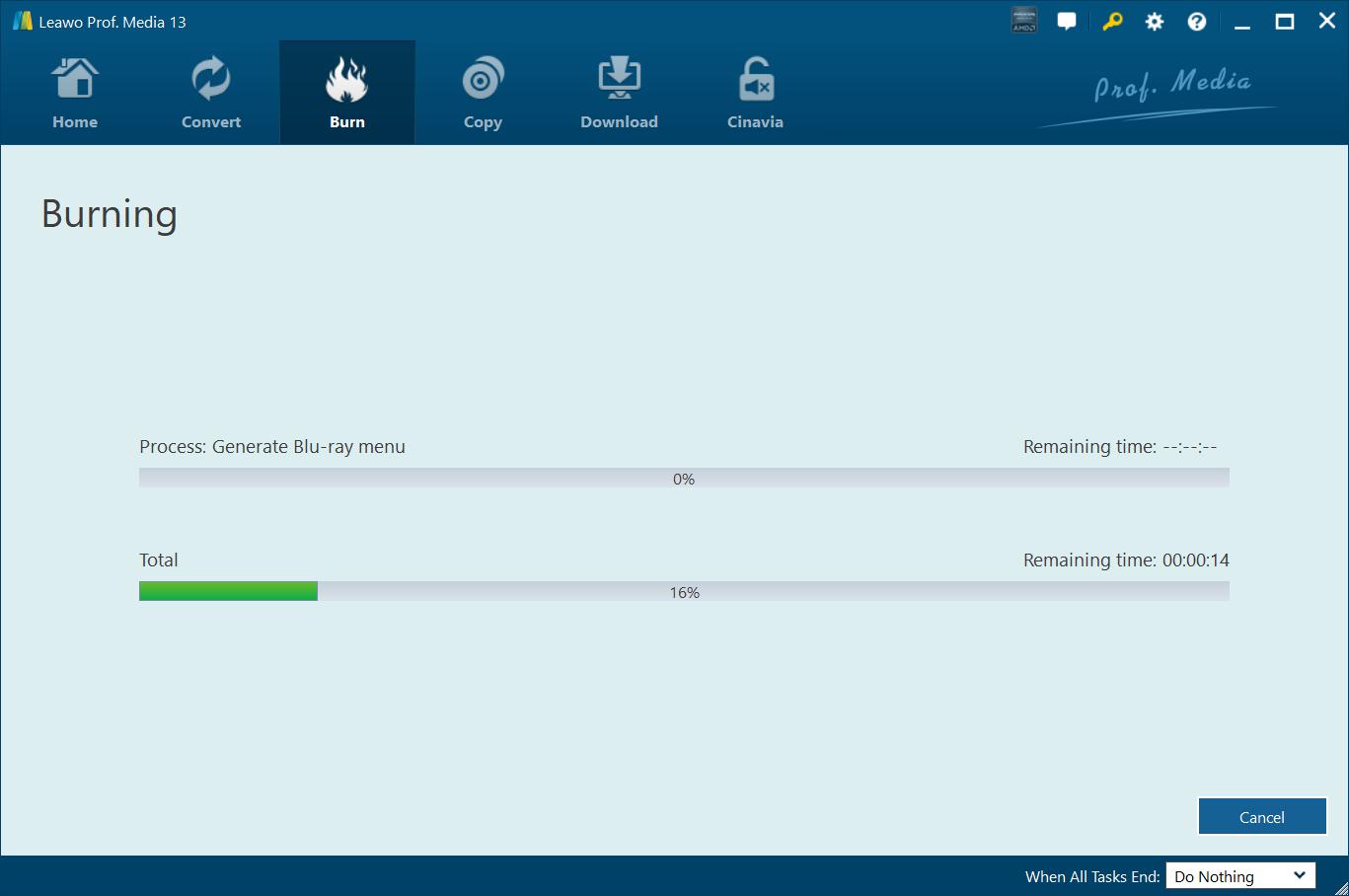Click the window resize grip corner
The width and height of the screenshot is (1349, 896).
pos(1340,888)
